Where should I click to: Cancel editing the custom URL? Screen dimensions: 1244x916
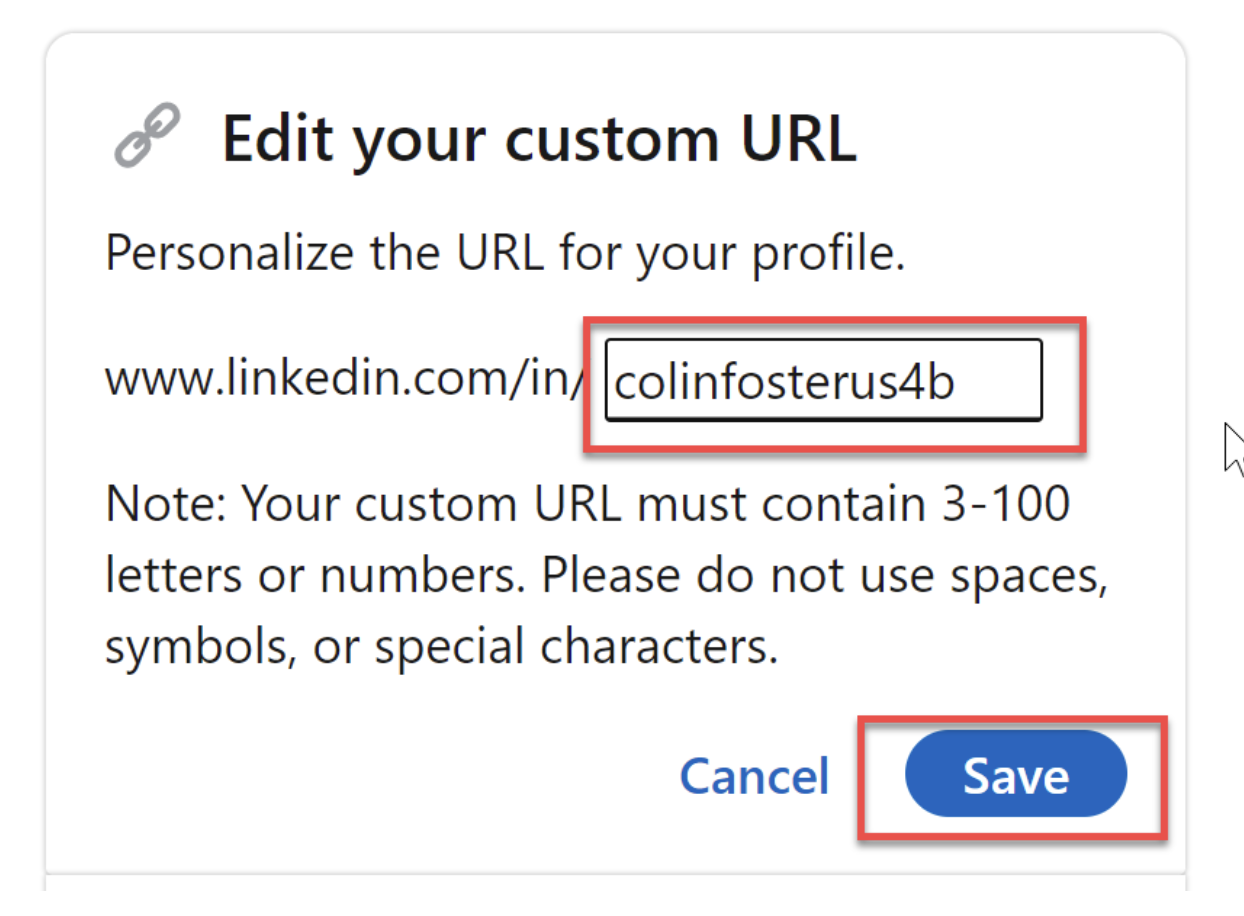(754, 775)
